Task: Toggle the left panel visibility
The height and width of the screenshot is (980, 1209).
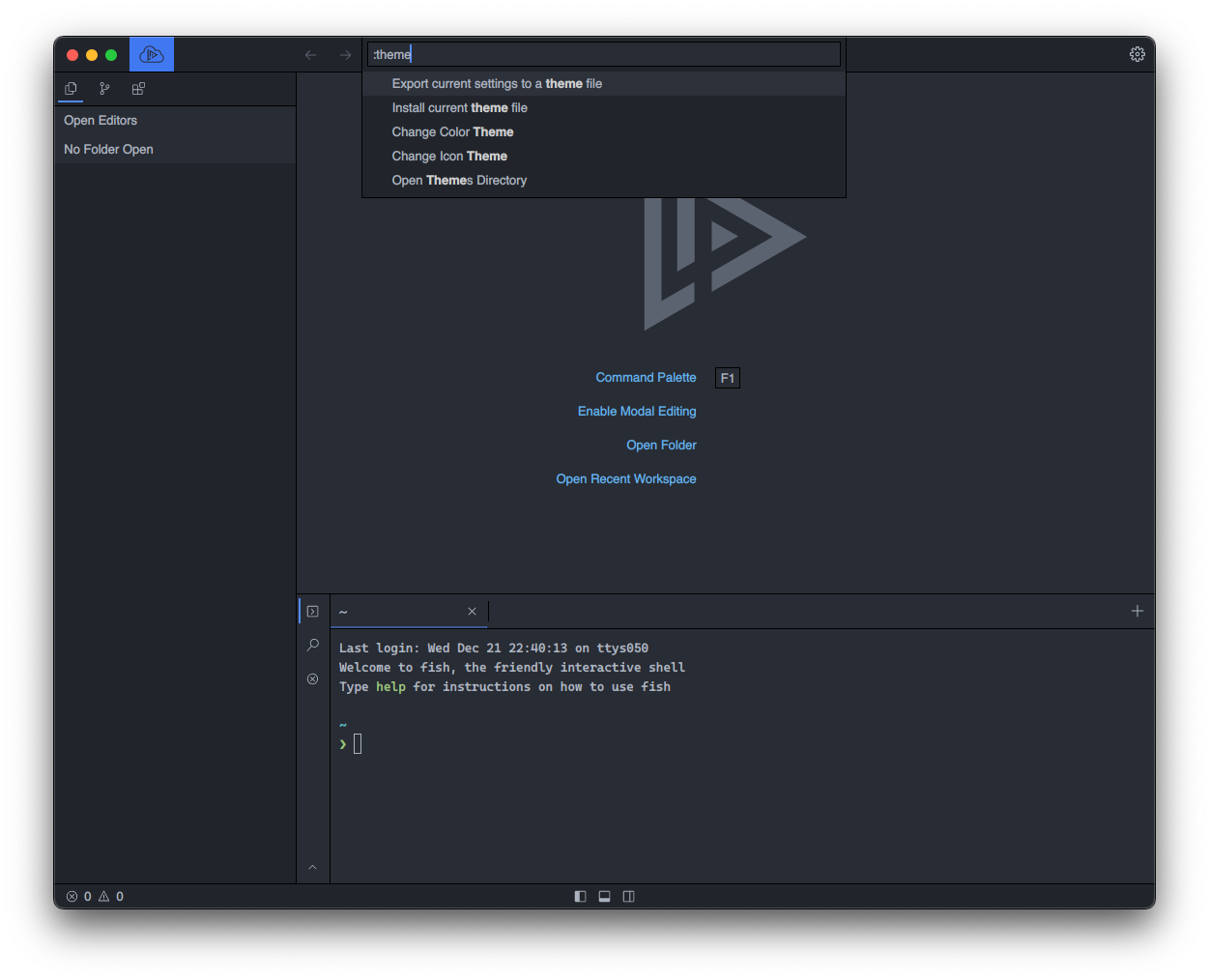Action: [580, 897]
